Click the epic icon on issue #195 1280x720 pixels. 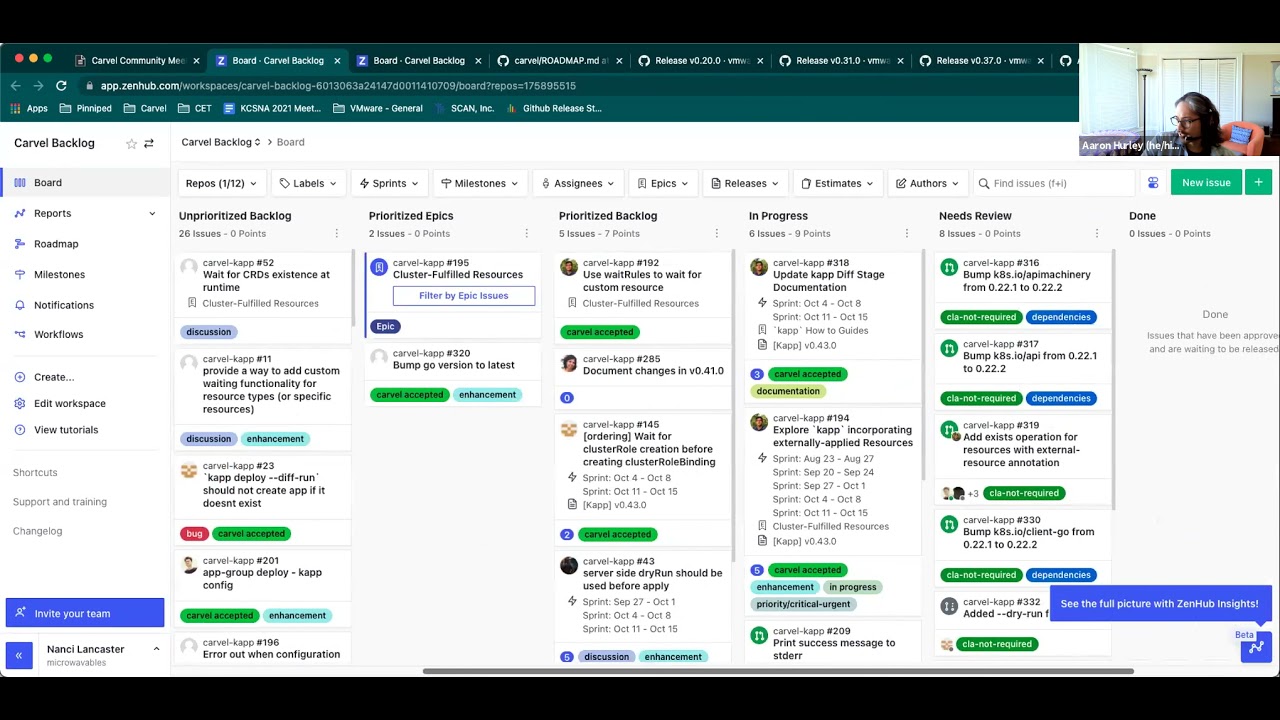tap(379, 267)
